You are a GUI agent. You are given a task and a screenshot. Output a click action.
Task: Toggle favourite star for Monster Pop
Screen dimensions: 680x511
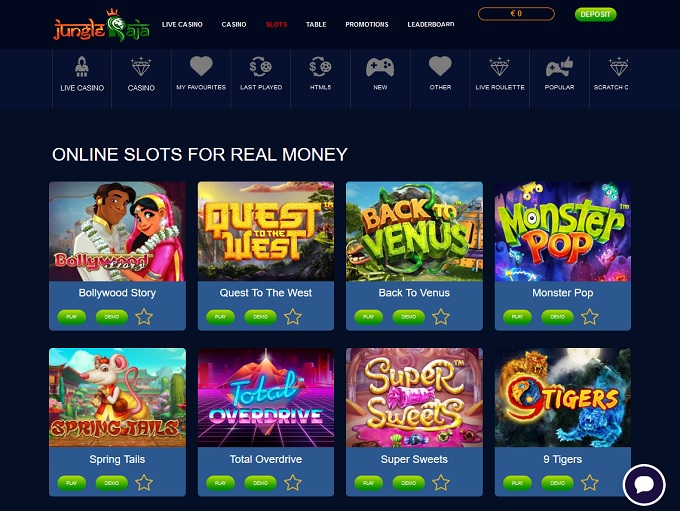pos(590,317)
